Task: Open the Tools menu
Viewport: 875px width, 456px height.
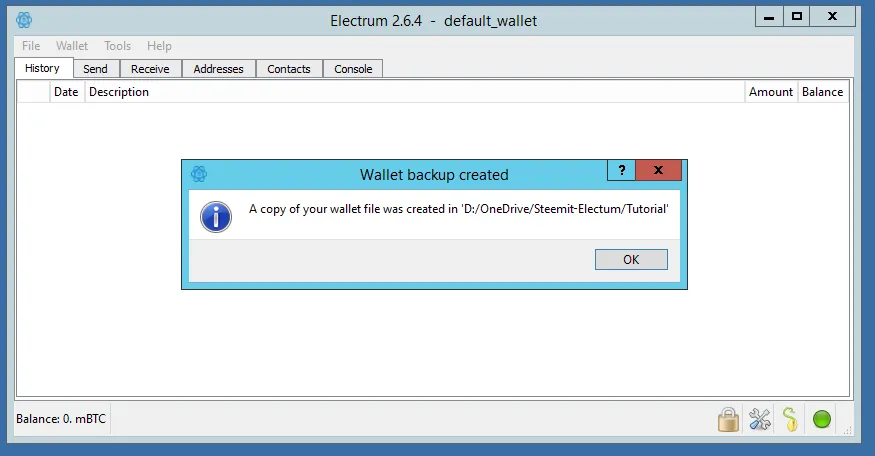Action: pos(117,46)
